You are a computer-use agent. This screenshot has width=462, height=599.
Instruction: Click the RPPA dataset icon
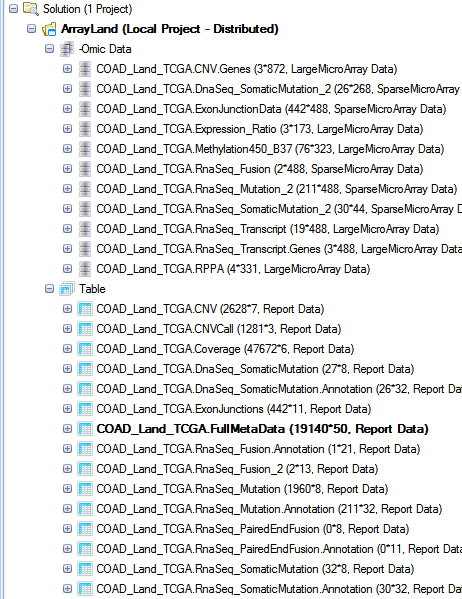point(85,269)
